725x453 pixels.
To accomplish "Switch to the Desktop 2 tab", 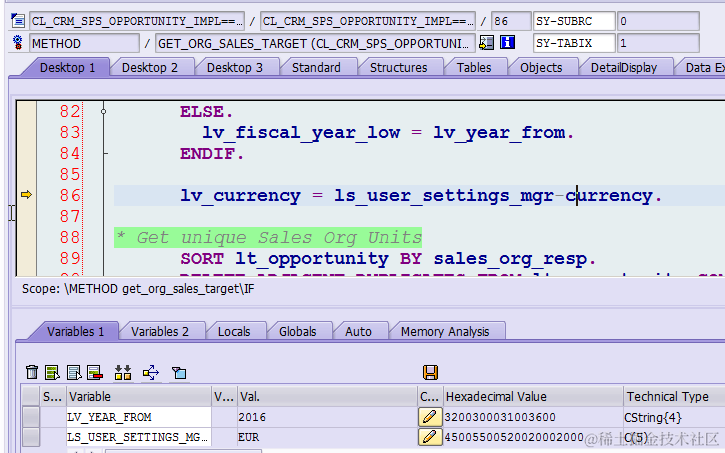I will pyautogui.click(x=150, y=67).
